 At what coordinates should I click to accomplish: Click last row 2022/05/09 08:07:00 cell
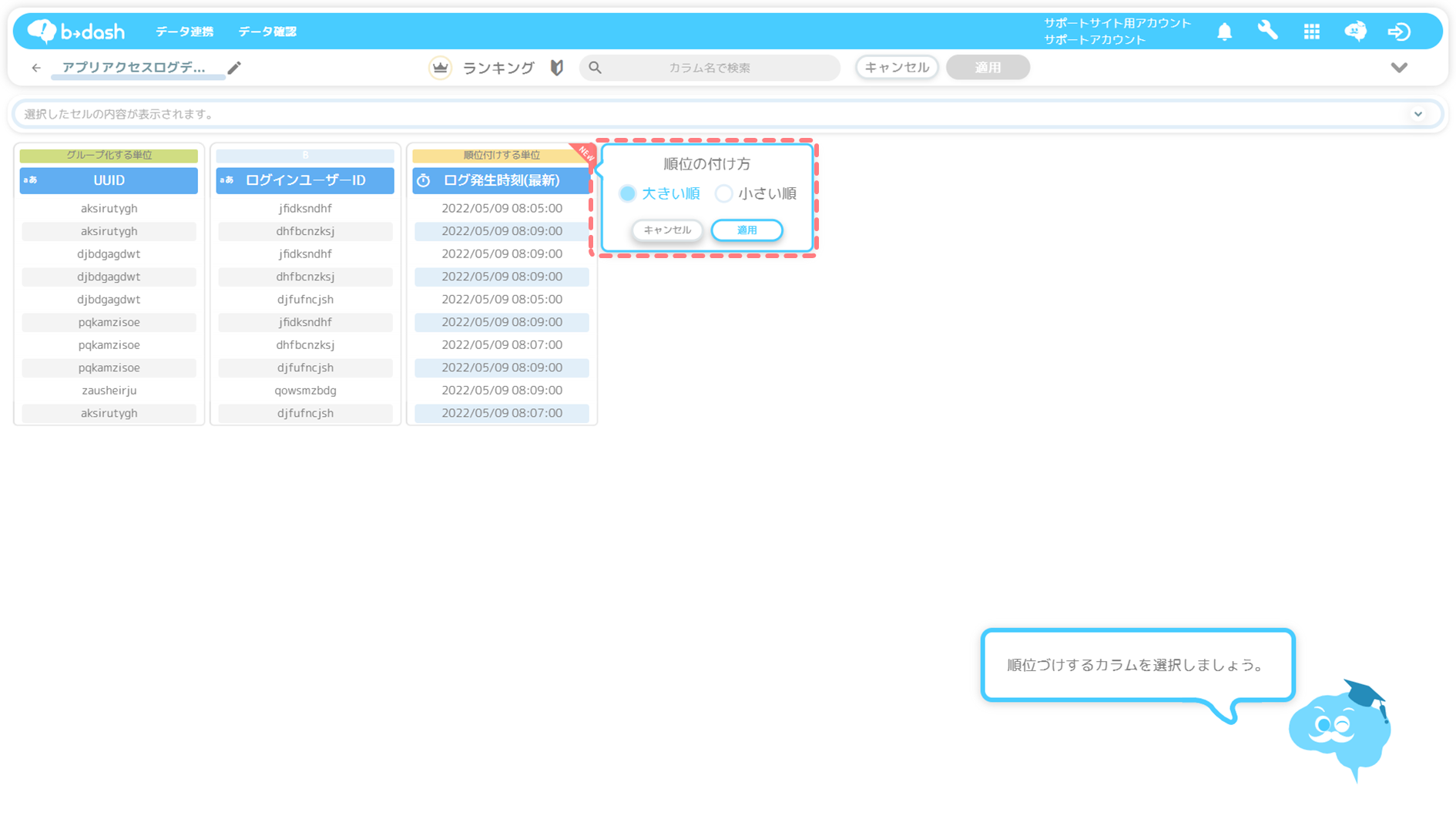[x=502, y=414]
